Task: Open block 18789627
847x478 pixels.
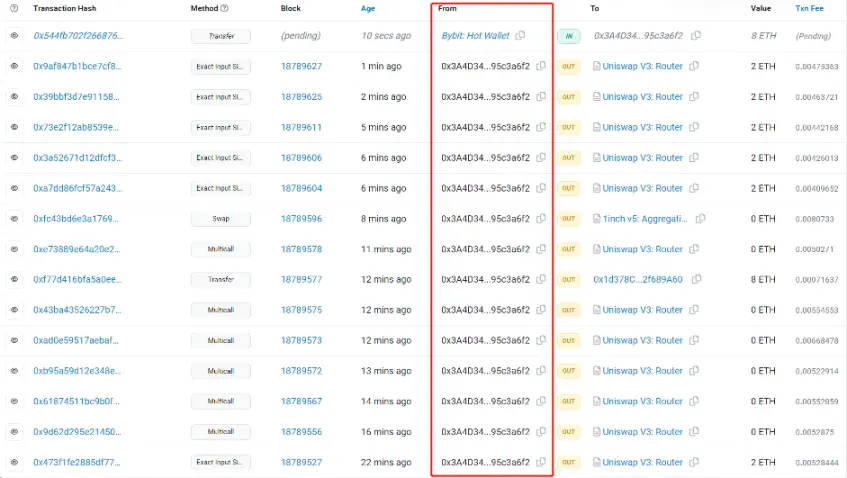Action: 301,66
